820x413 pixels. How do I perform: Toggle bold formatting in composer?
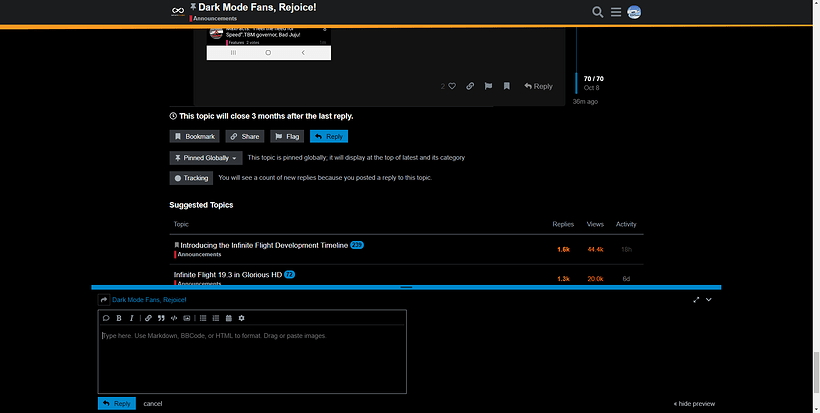119,318
